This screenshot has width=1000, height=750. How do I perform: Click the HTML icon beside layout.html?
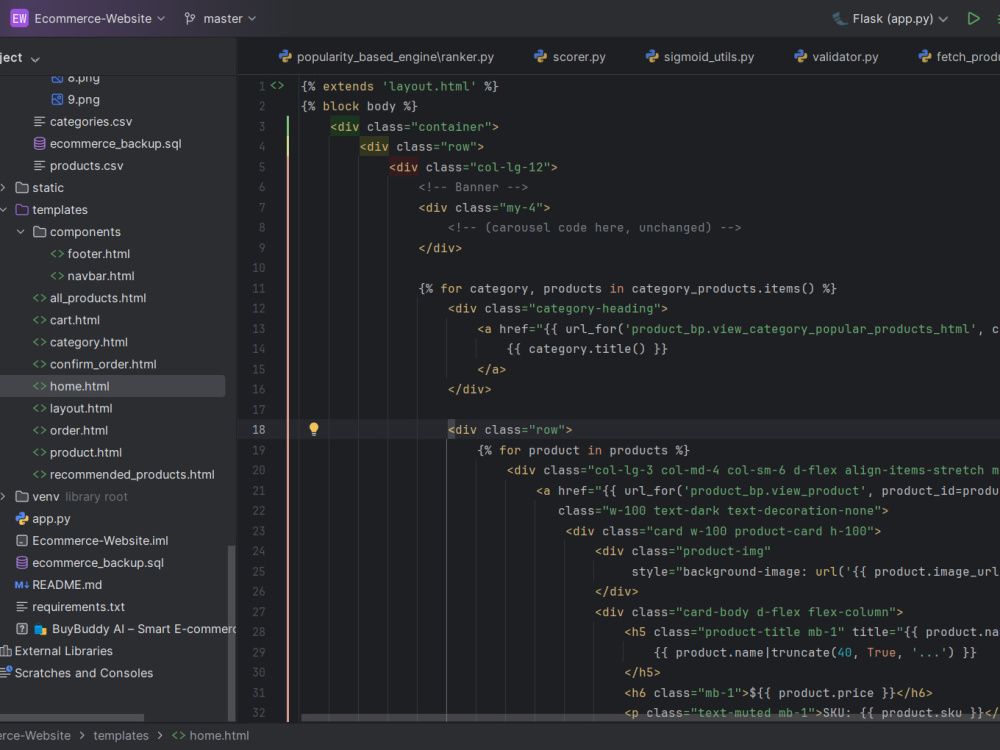tap(40, 408)
